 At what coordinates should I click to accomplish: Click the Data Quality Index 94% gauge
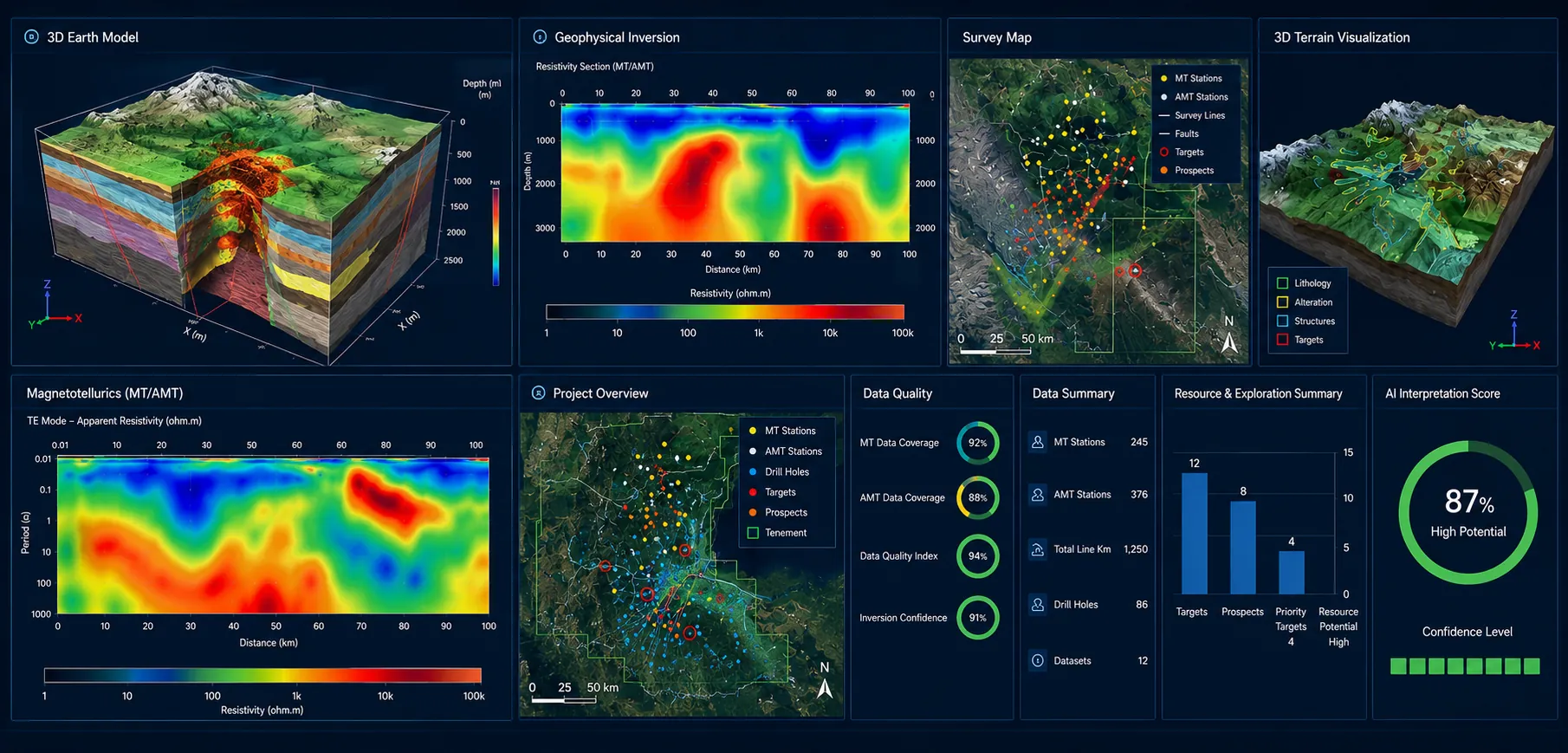[x=978, y=556]
